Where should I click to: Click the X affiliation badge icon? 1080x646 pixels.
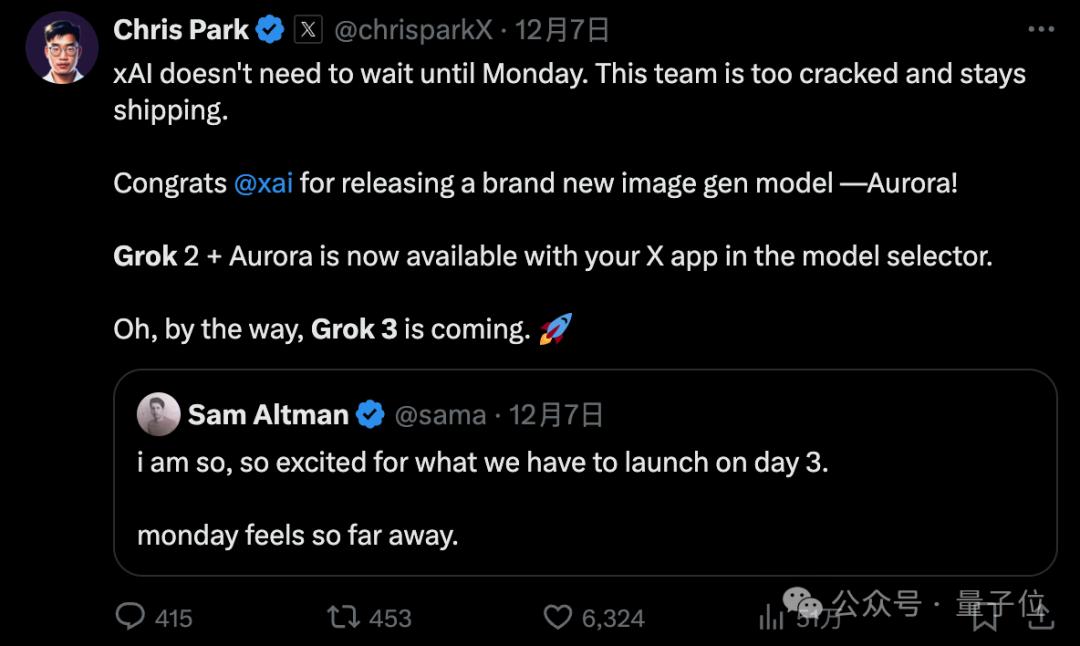pos(308,30)
